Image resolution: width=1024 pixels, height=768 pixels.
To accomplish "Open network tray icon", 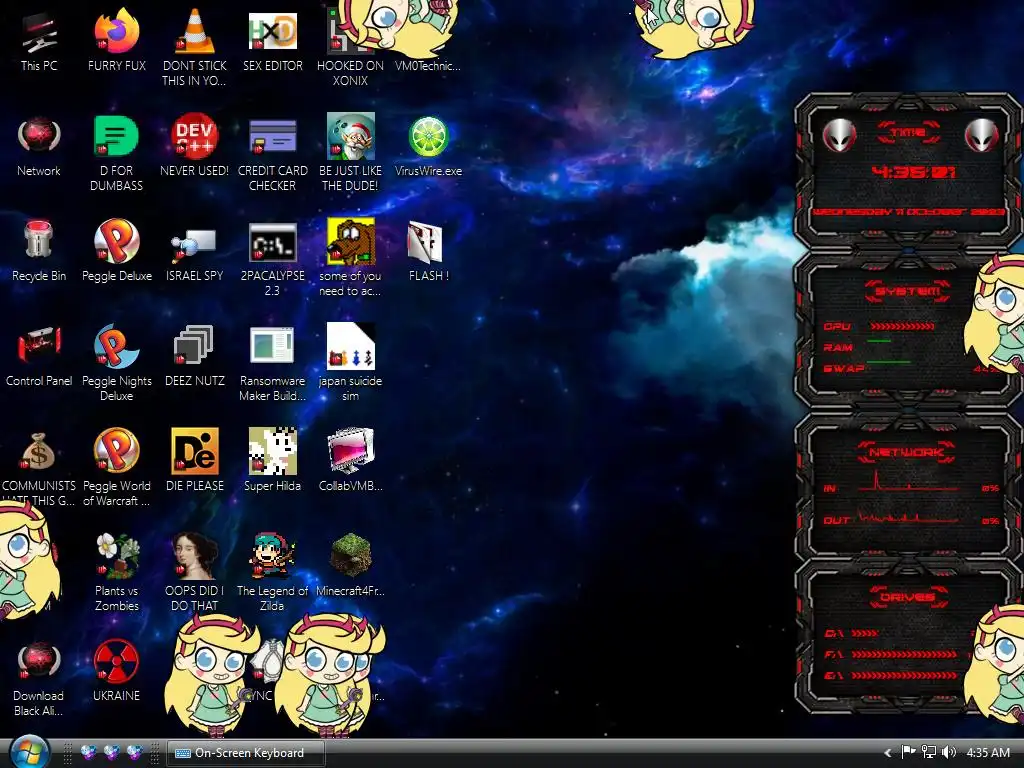I will pos(928,752).
